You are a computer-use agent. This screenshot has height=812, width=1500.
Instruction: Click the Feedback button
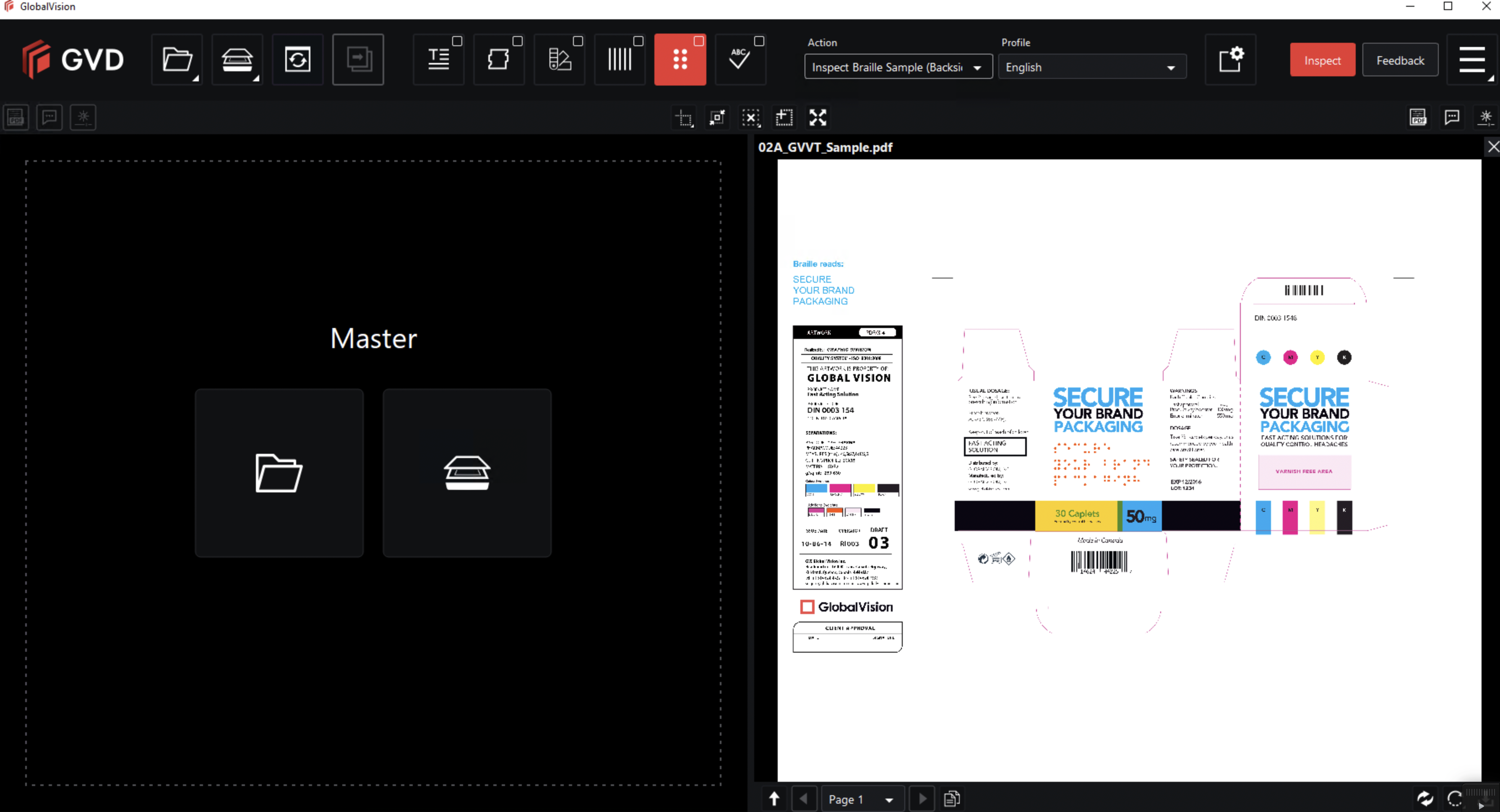1400,60
